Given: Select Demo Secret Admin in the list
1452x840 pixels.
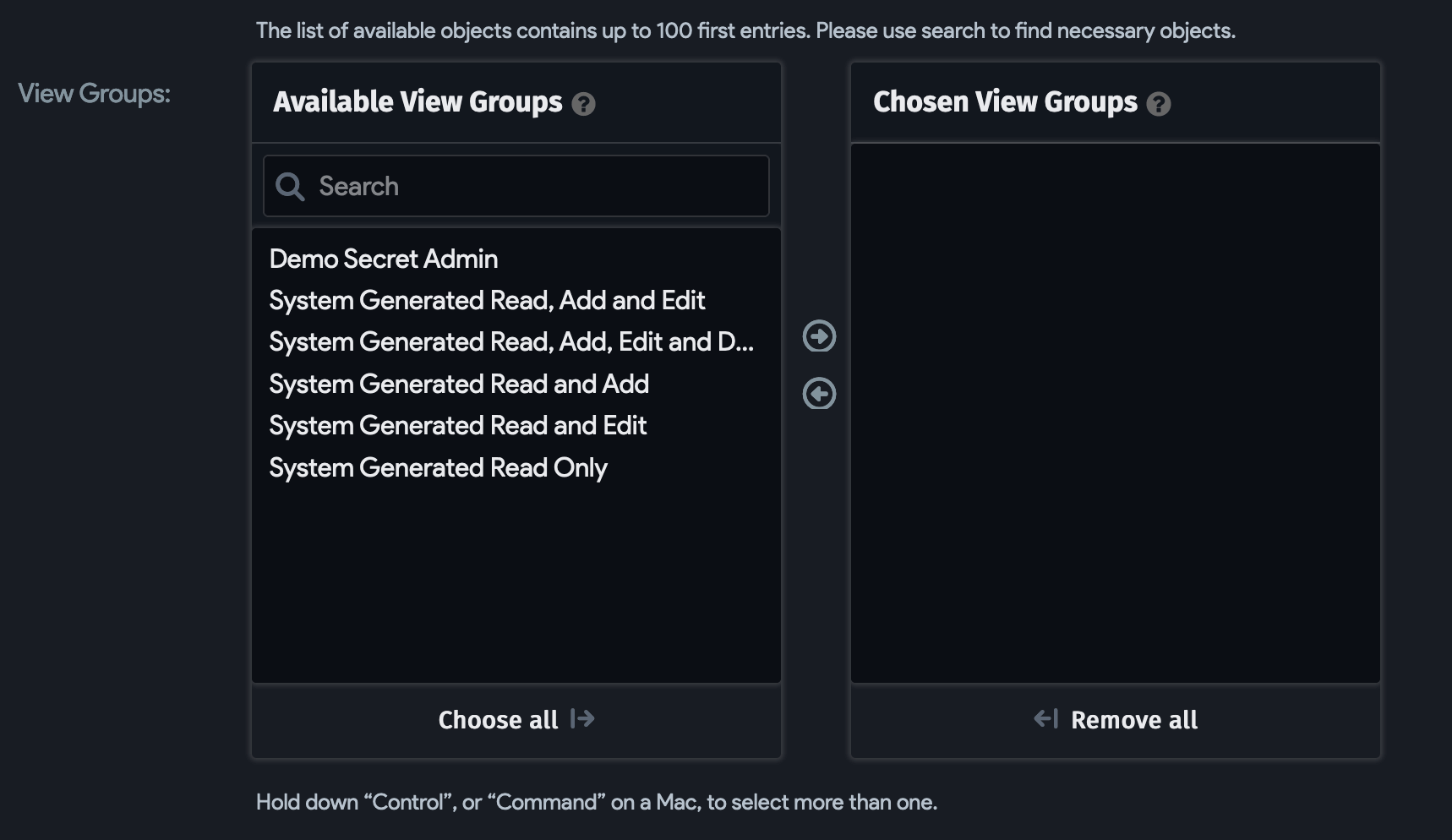Looking at the screenshot, I should 383,259.
